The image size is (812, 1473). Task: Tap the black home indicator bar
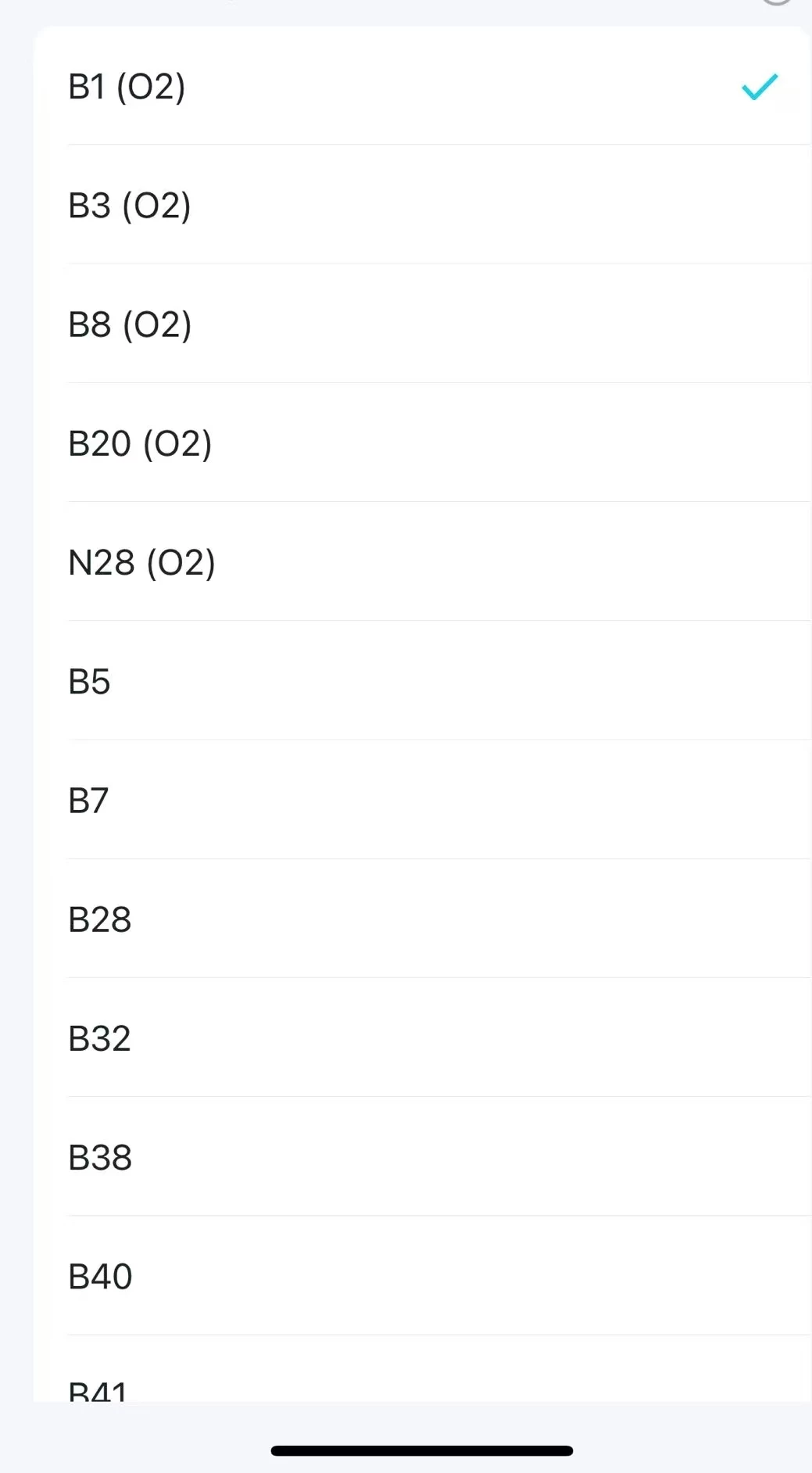pyautogui.click(x=421, y=1450)
